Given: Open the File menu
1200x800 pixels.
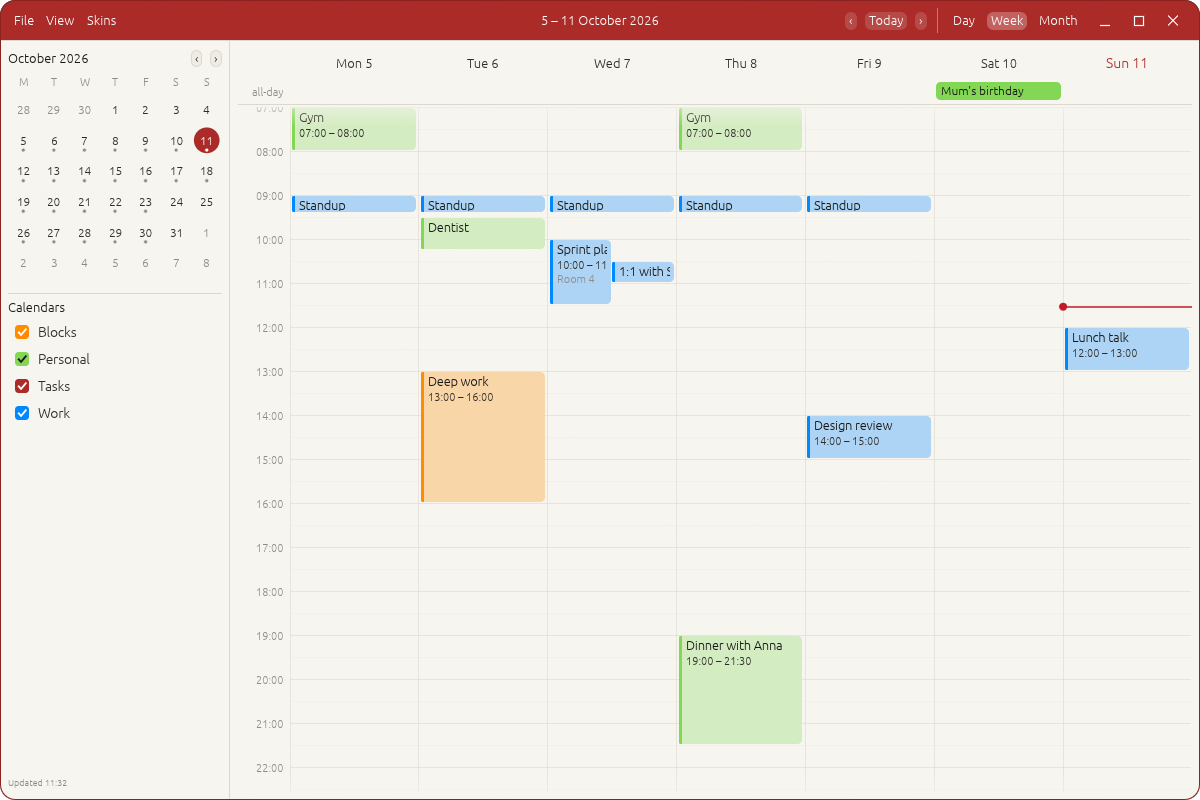Looking at the screenshot, I should (24, 21).
